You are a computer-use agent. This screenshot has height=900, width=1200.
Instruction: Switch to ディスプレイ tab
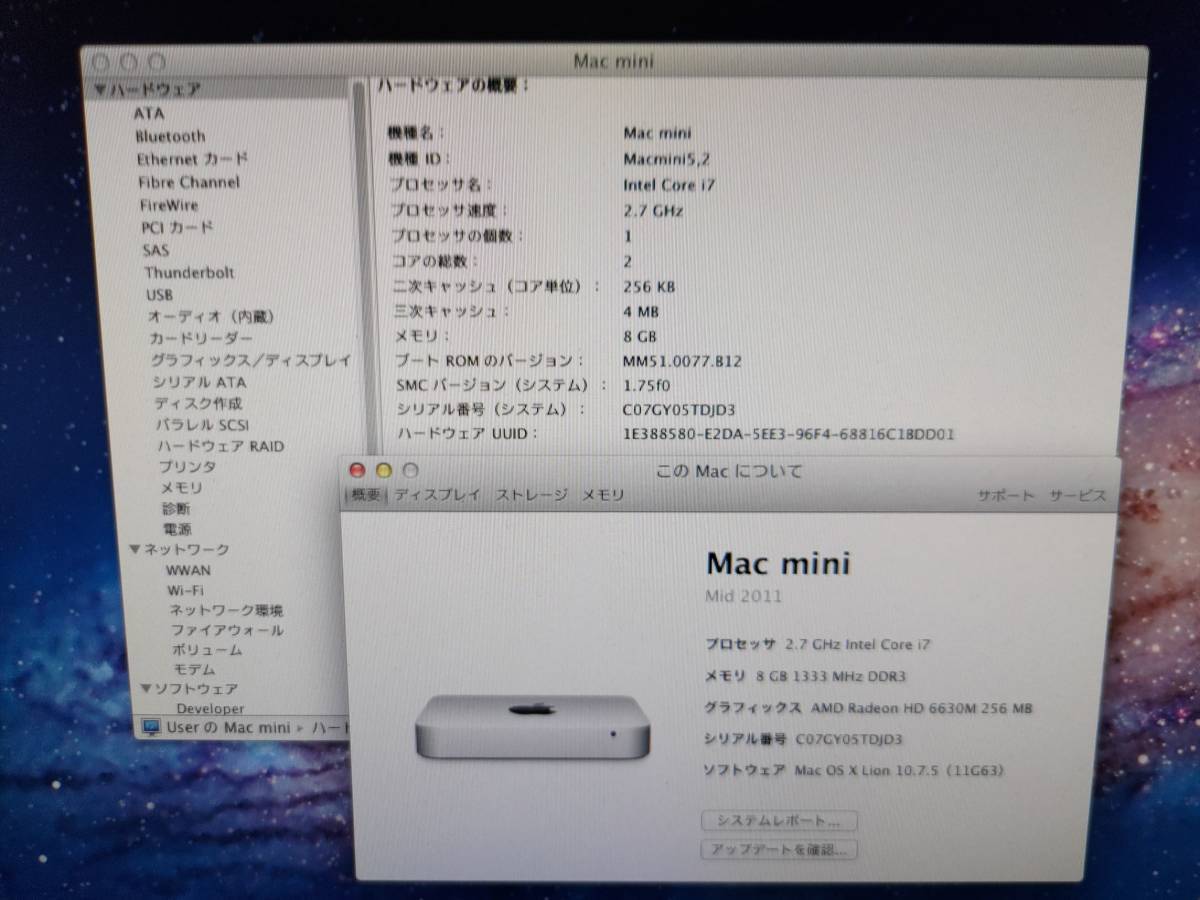click(x=437, y=495)
